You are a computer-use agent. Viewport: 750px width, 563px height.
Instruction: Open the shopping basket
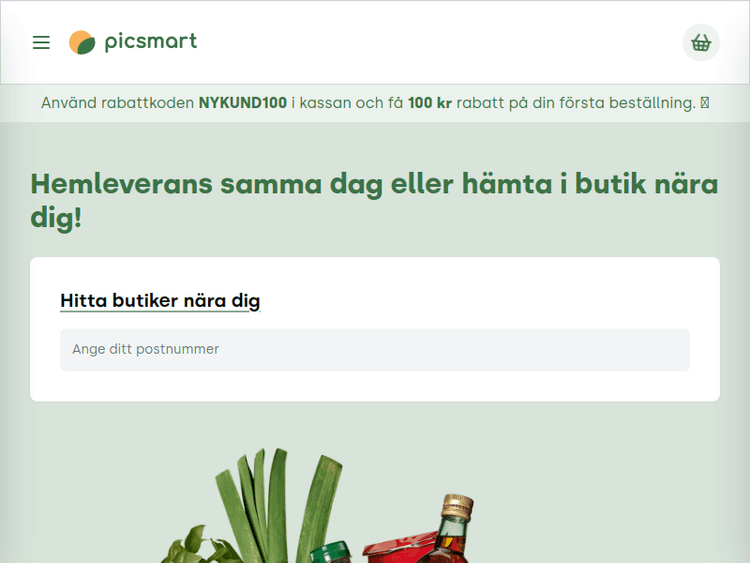coord(701,43)
